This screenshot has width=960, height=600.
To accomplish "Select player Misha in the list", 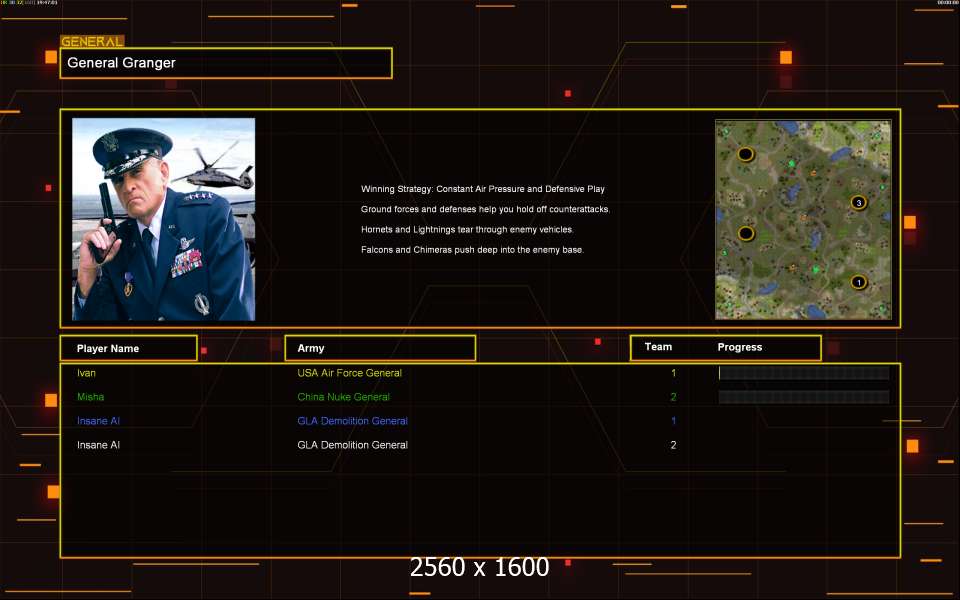I will (91, 397).
